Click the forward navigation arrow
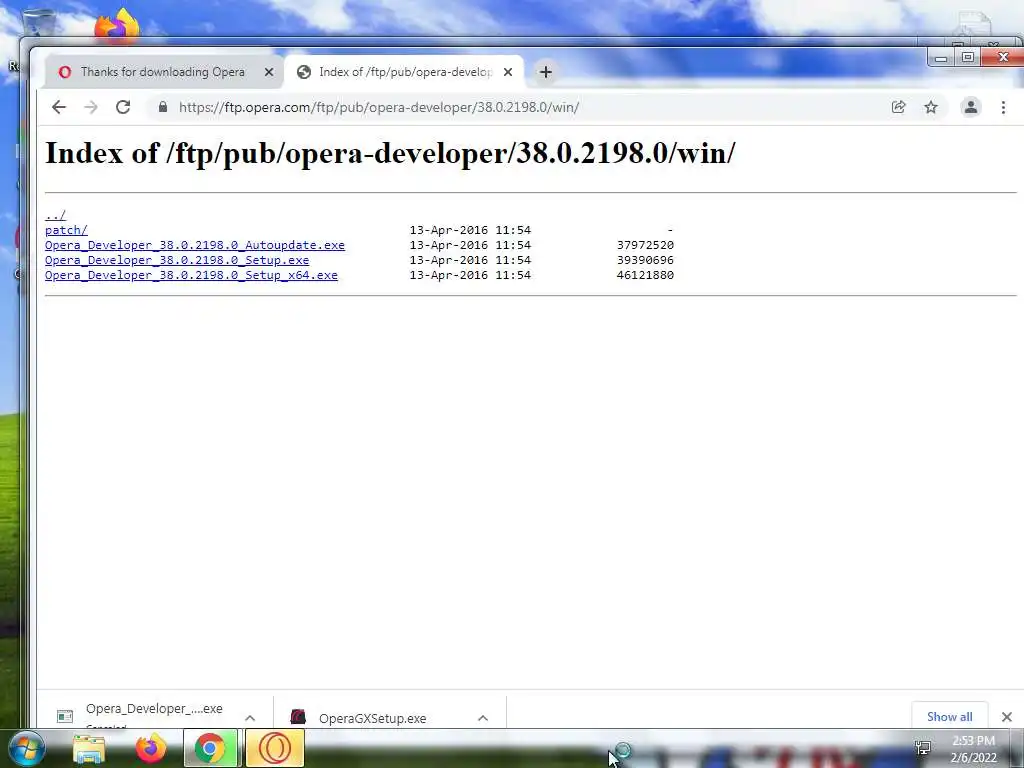 pos(91,107)
